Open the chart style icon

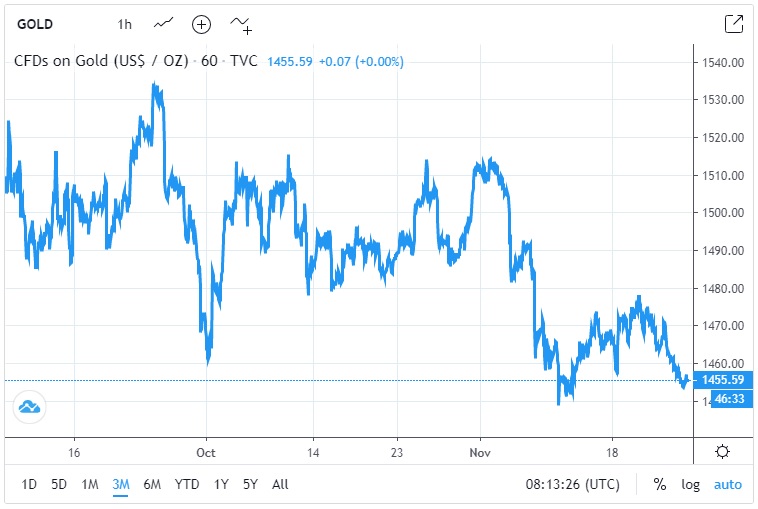(163, 23)
